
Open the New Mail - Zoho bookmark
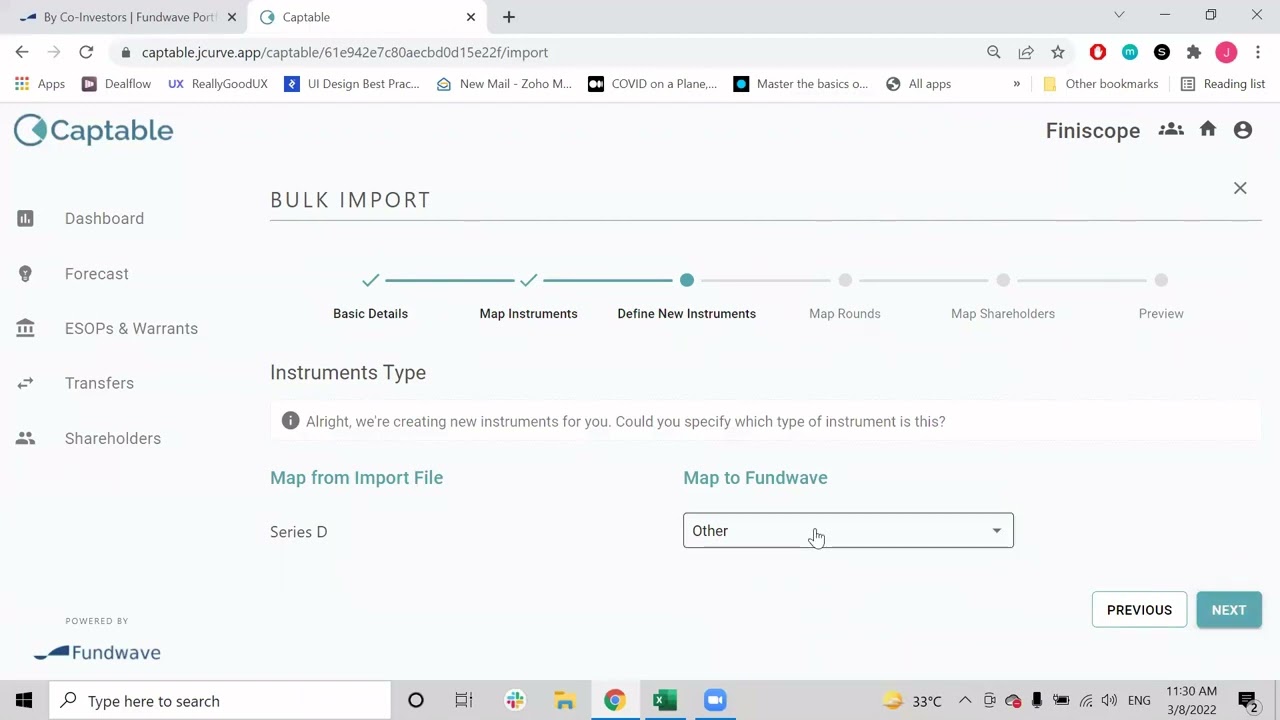click(504, 84)
